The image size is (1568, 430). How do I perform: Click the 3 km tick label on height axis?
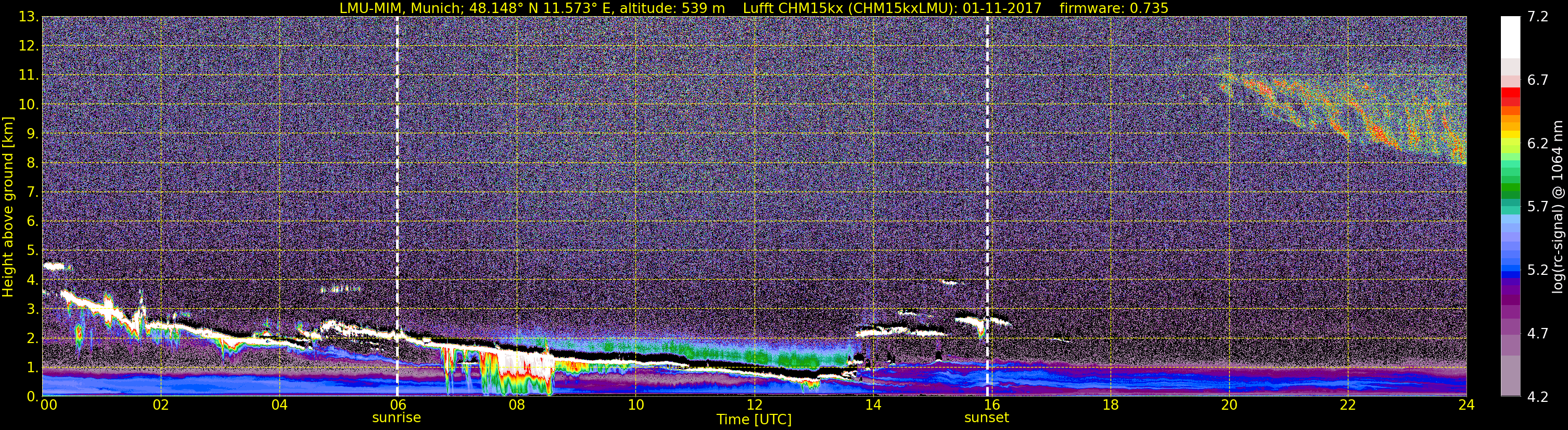32,309
